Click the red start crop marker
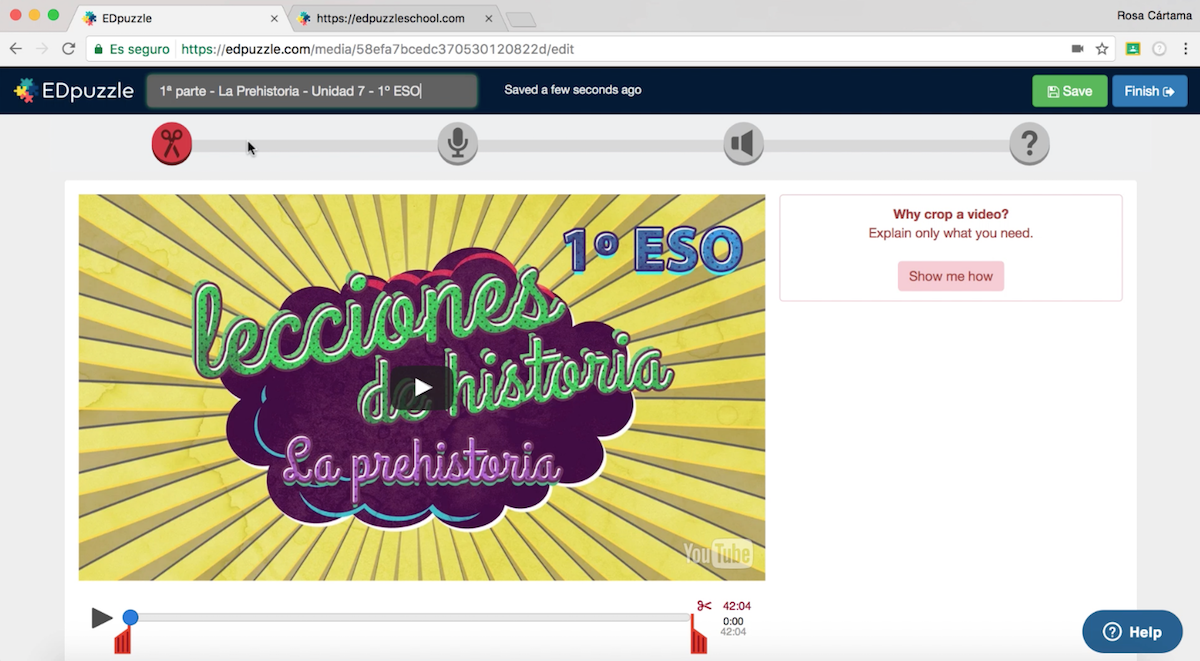 point(122,640)
